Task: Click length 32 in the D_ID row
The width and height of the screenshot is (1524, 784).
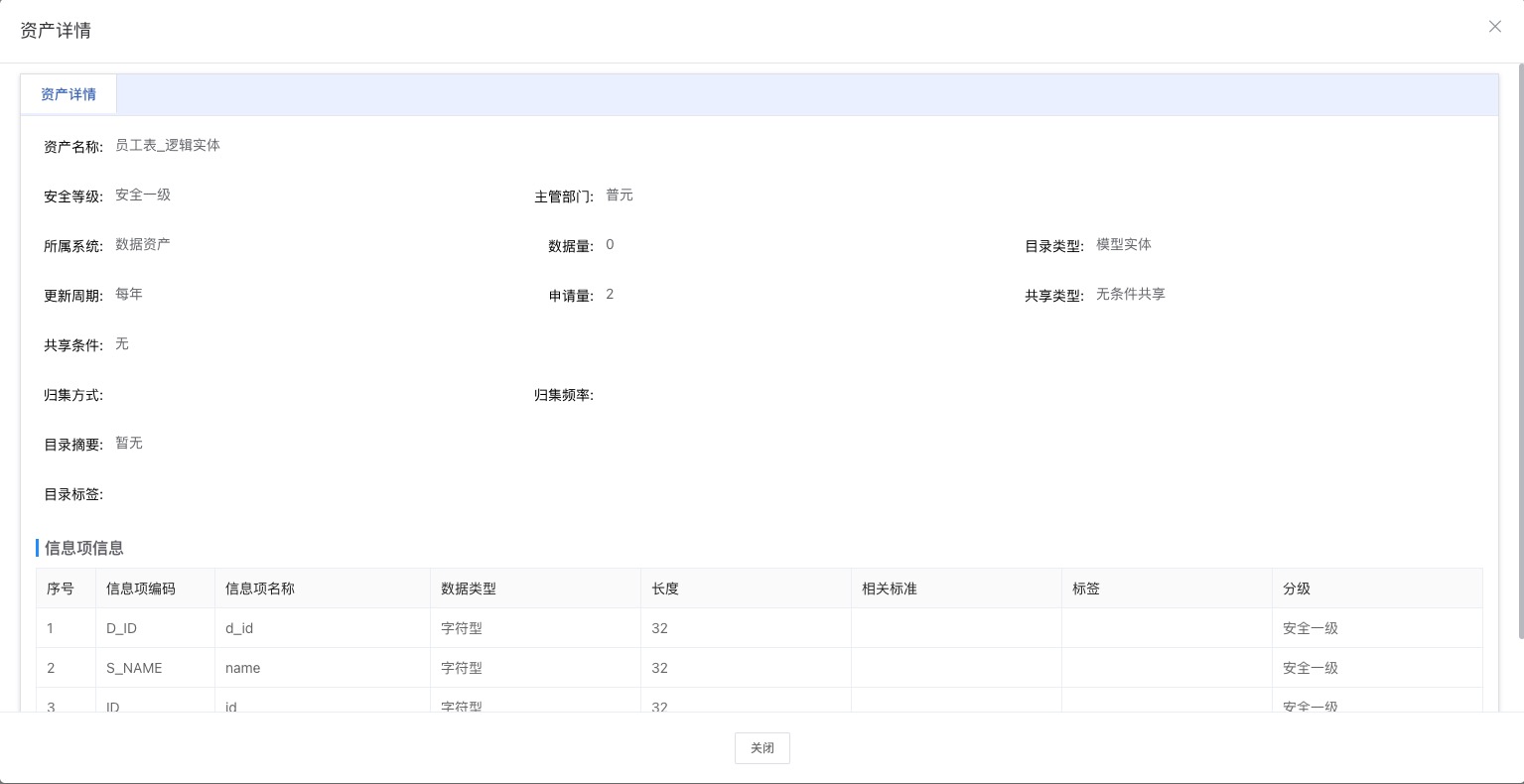Action: 659,628
